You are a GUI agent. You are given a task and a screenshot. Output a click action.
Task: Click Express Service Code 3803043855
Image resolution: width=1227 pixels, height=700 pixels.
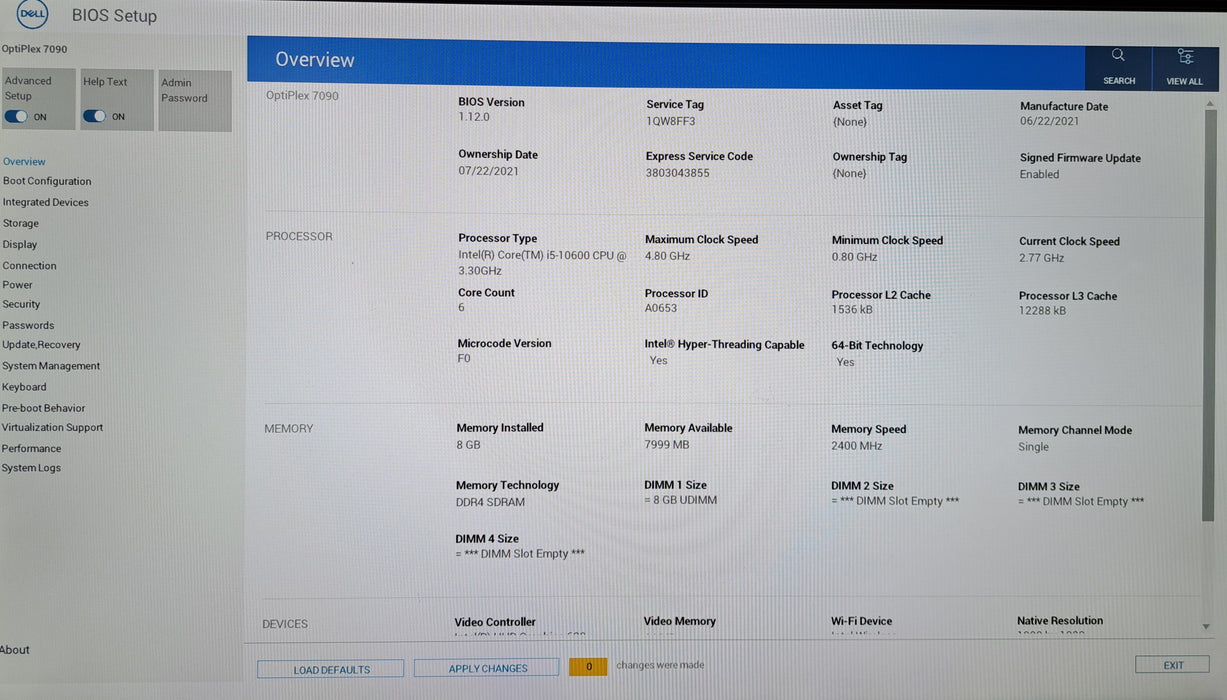tap(678, 173)
